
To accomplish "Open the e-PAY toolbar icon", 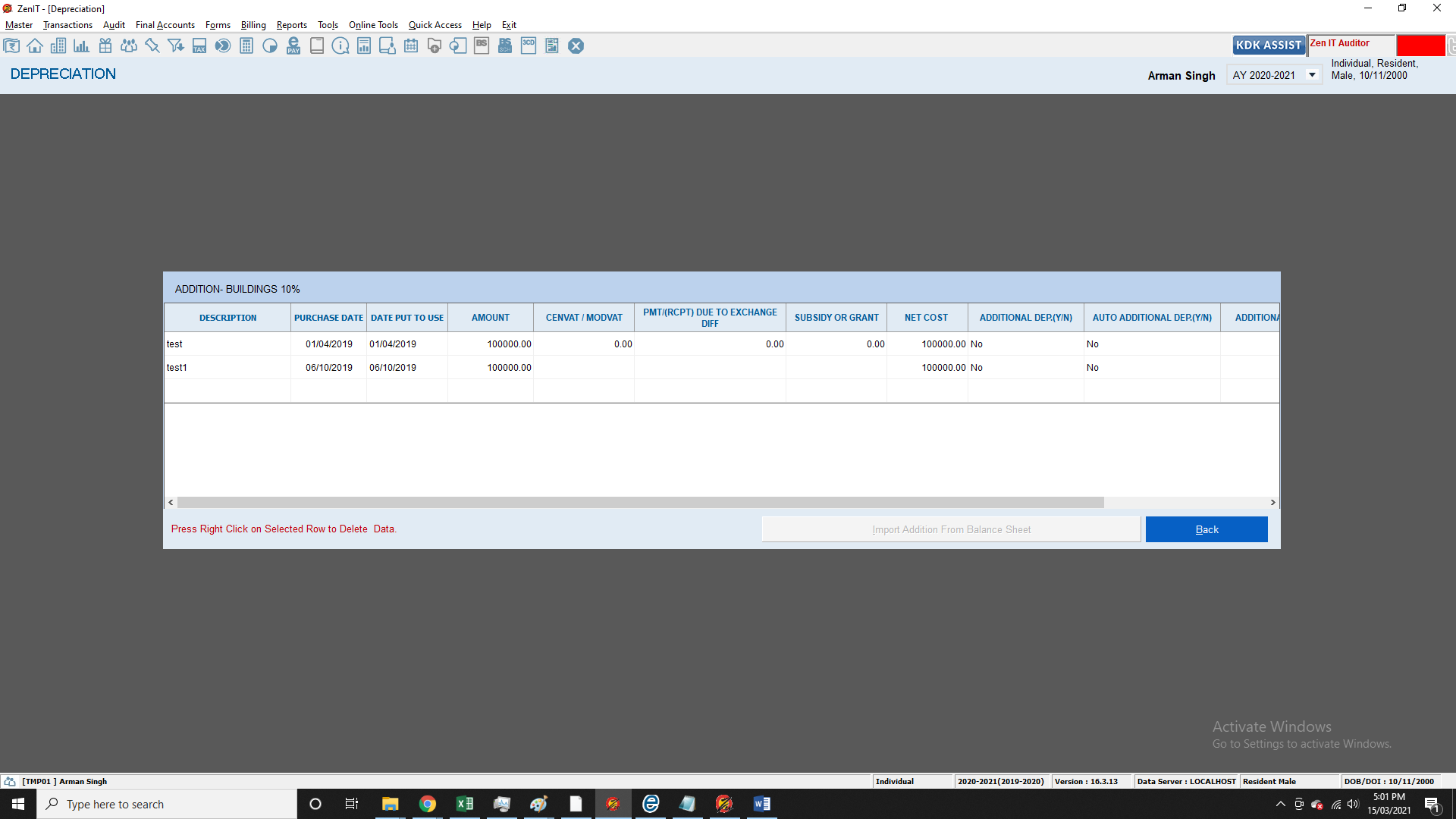I will click(x=293, y=46).
